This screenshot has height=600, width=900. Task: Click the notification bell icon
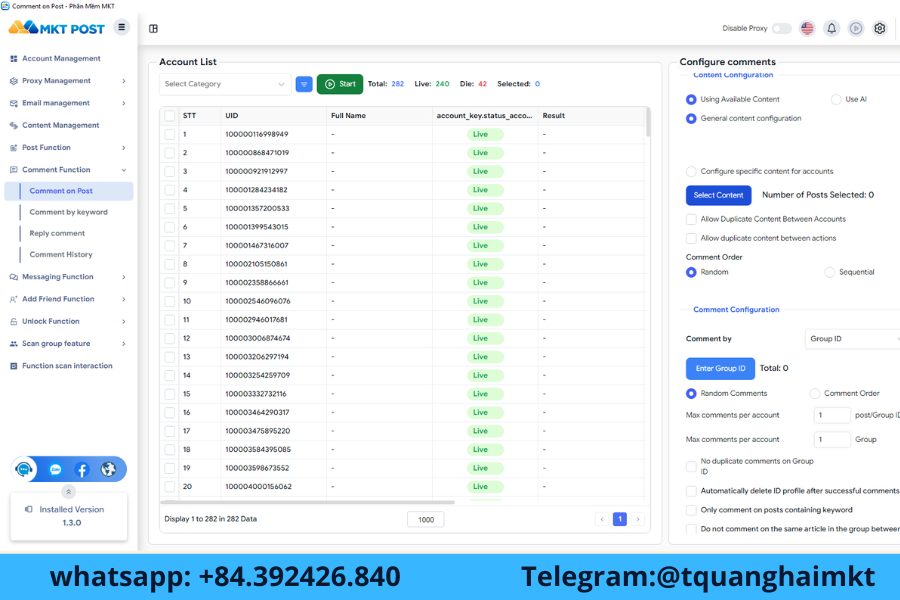coord(831,28)
